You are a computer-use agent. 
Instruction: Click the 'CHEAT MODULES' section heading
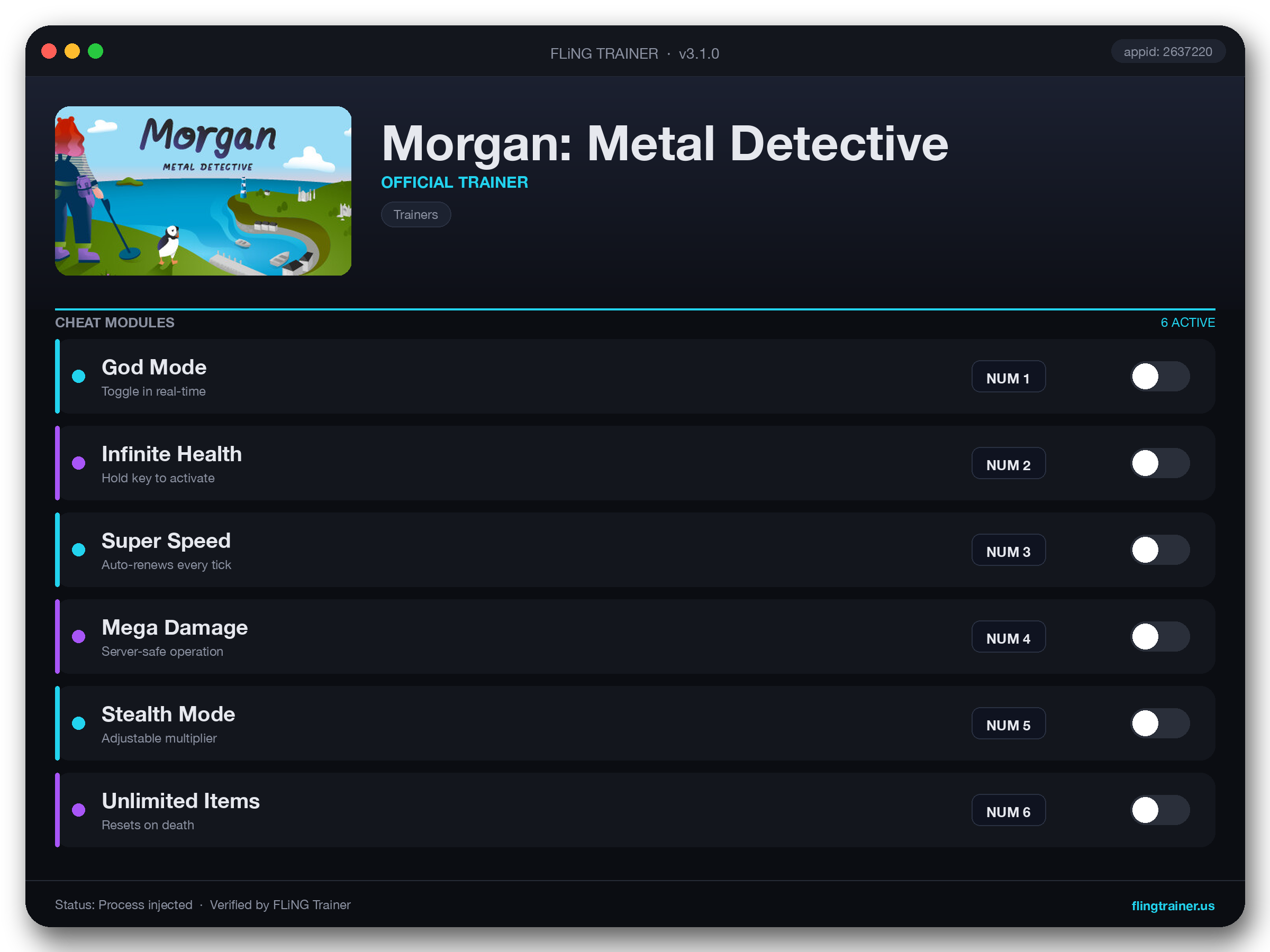[x=115, y=323]
